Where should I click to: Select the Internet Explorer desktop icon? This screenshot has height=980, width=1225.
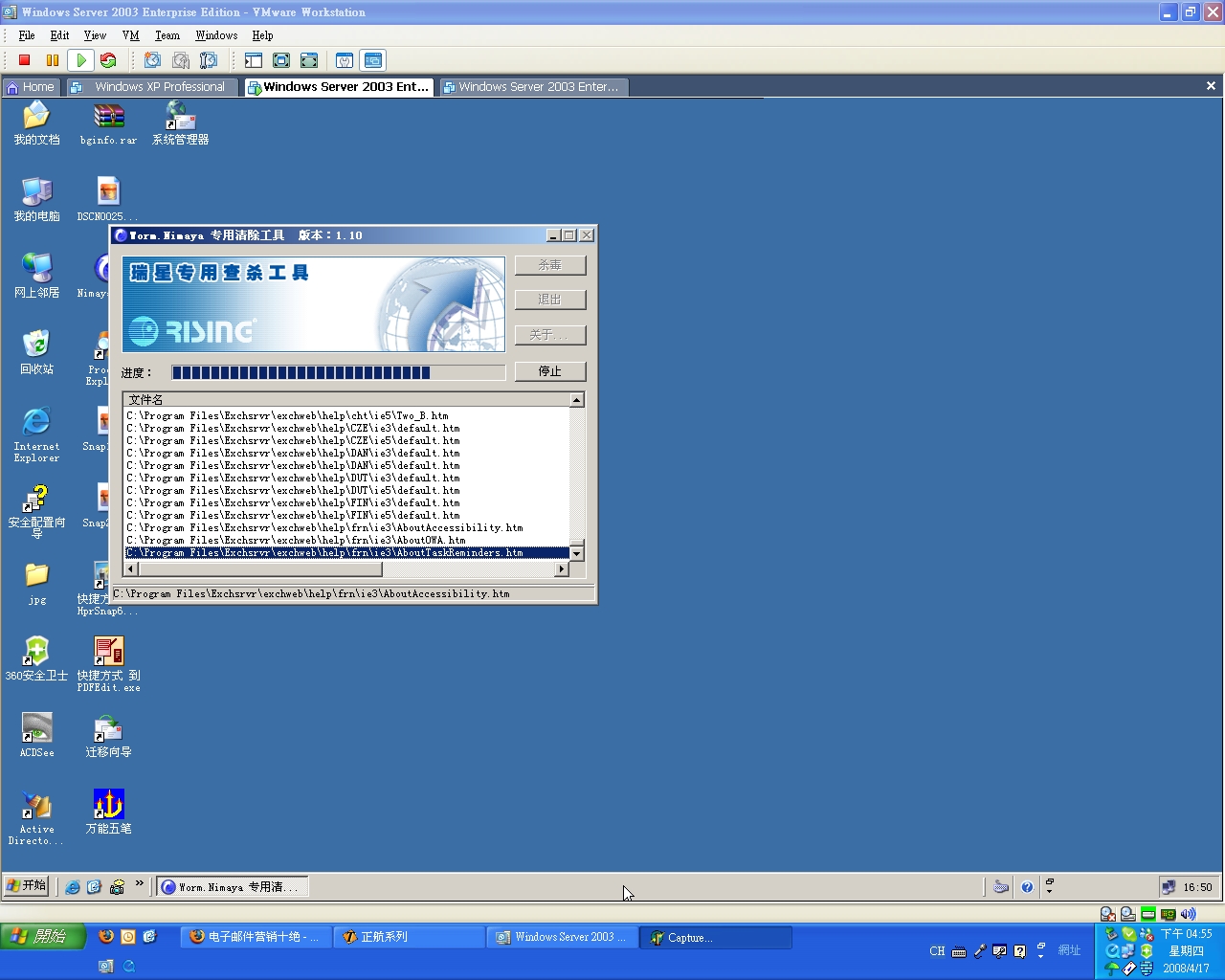(36, 434)
